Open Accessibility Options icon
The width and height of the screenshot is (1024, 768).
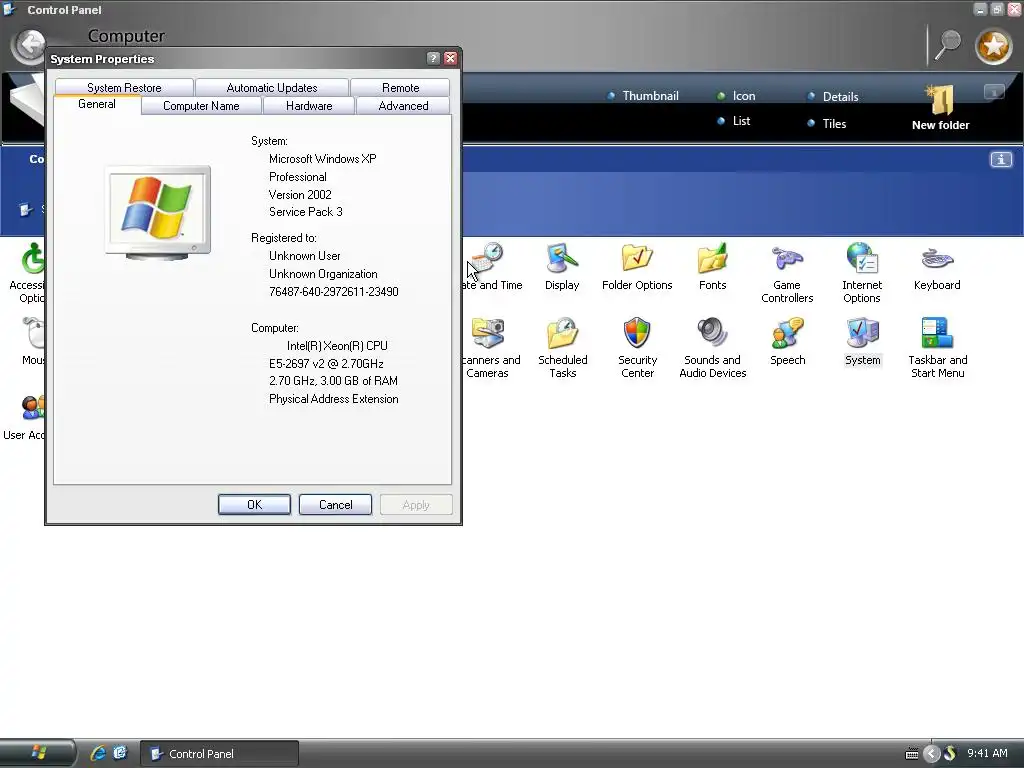click(27, 273)
